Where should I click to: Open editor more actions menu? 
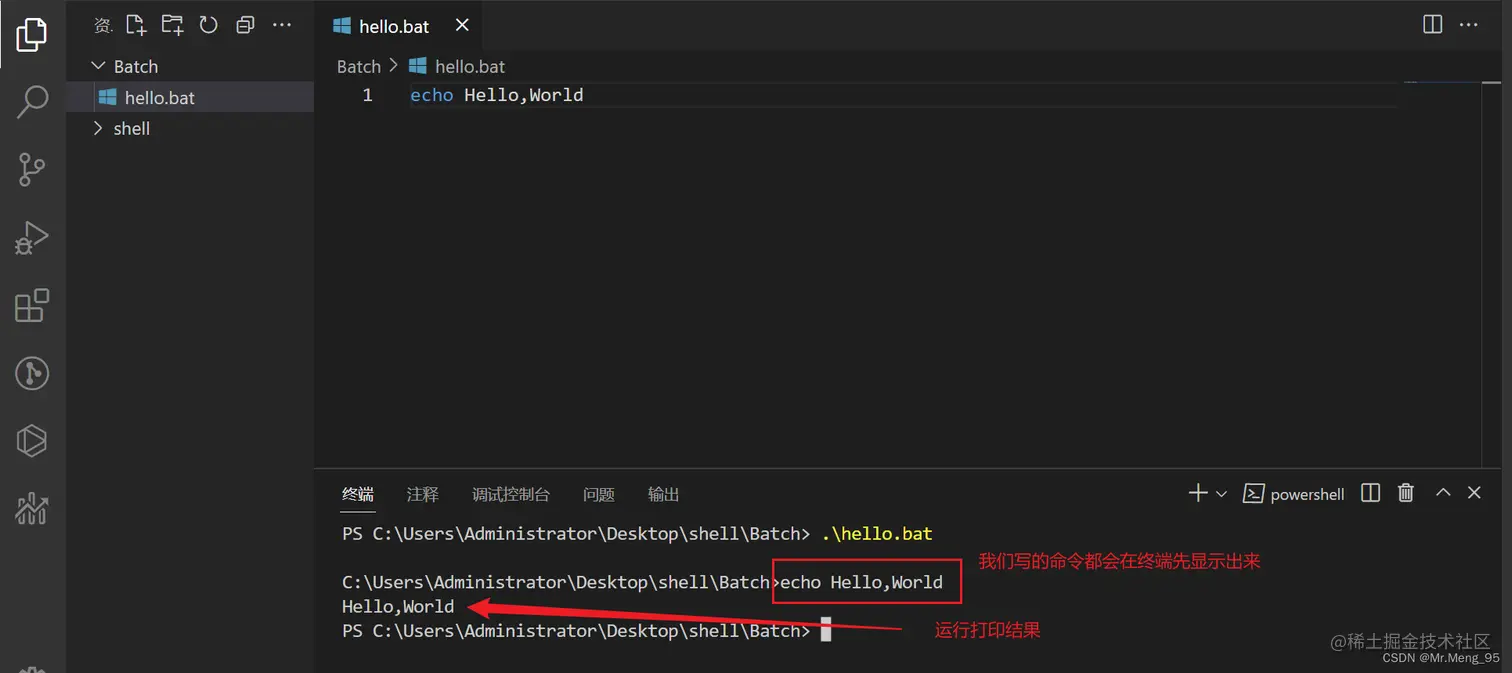coord(1468,24)
